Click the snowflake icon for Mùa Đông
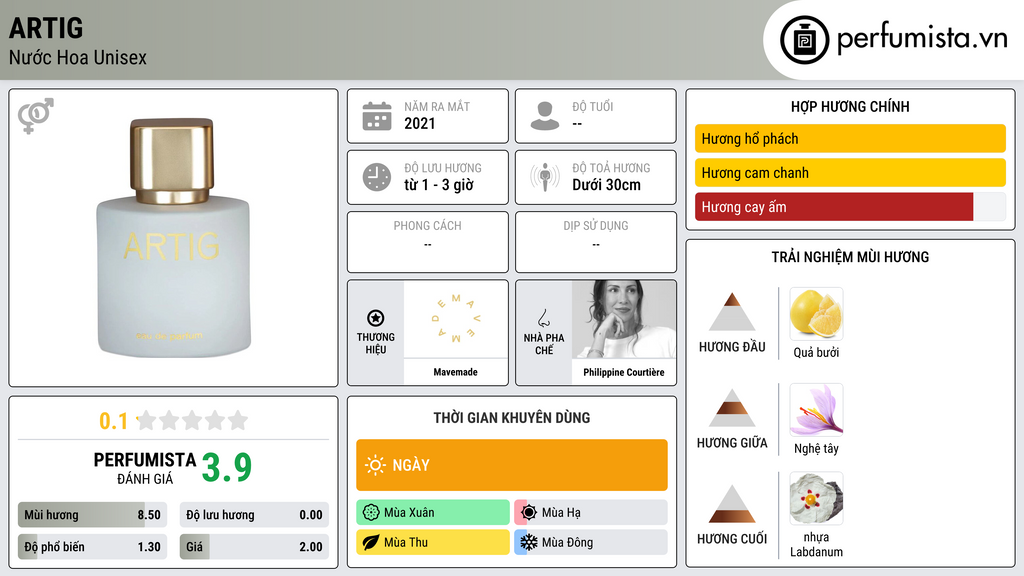The image size is (1024, 576). (x=529, y=542)
